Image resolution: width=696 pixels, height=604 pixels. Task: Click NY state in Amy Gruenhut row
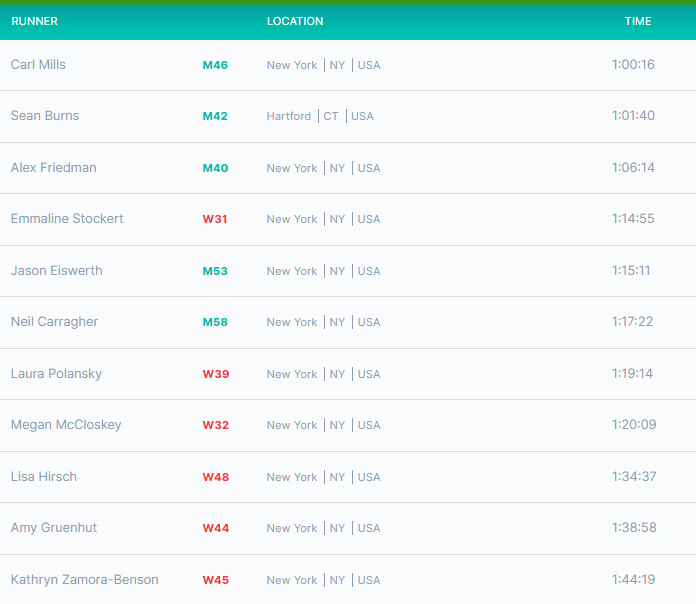point(337,528)
